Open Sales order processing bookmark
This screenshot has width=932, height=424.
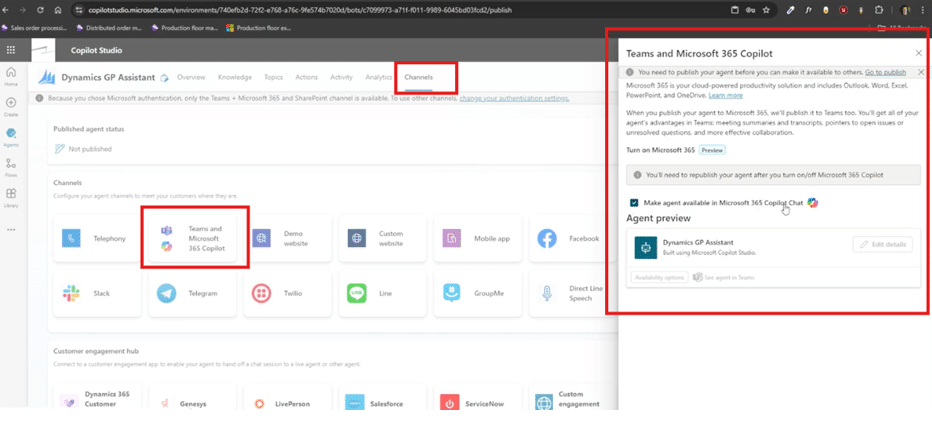35,27
